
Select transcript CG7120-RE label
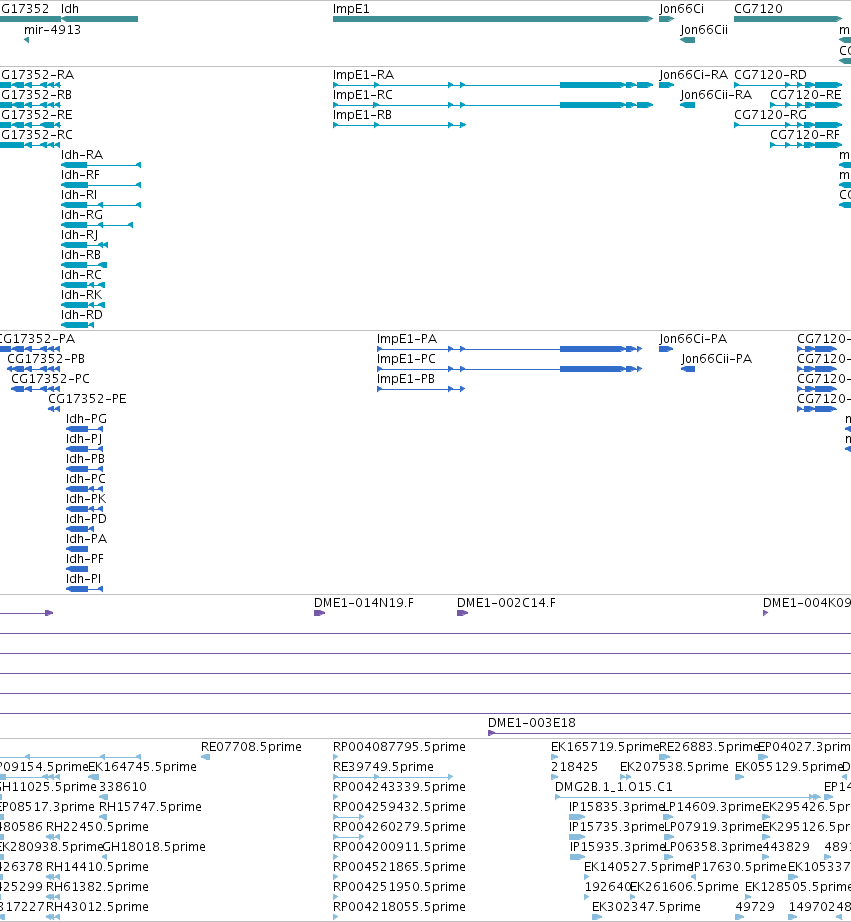[x=806, y=95]
